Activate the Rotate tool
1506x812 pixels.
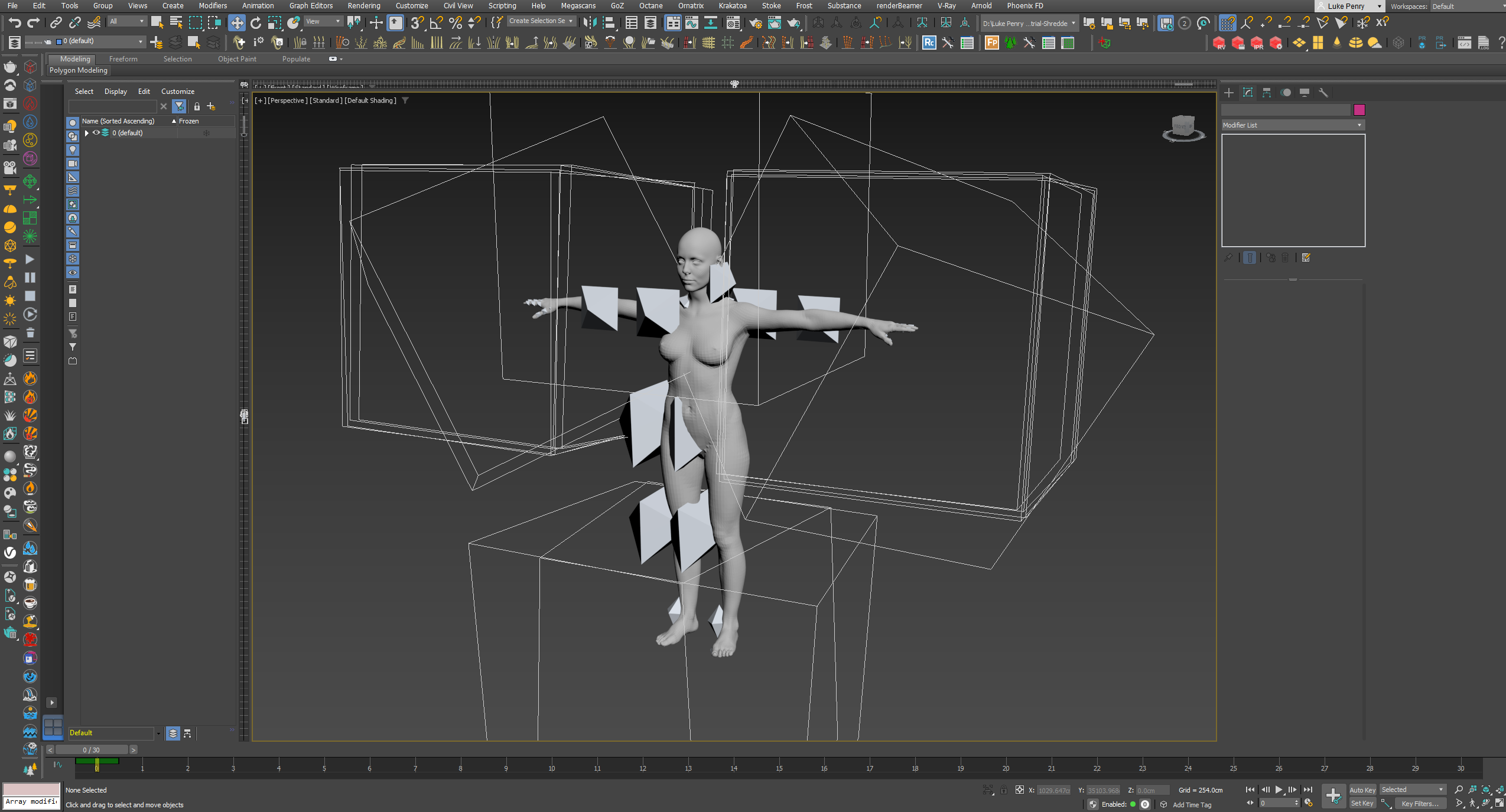(x=255, y=23)
